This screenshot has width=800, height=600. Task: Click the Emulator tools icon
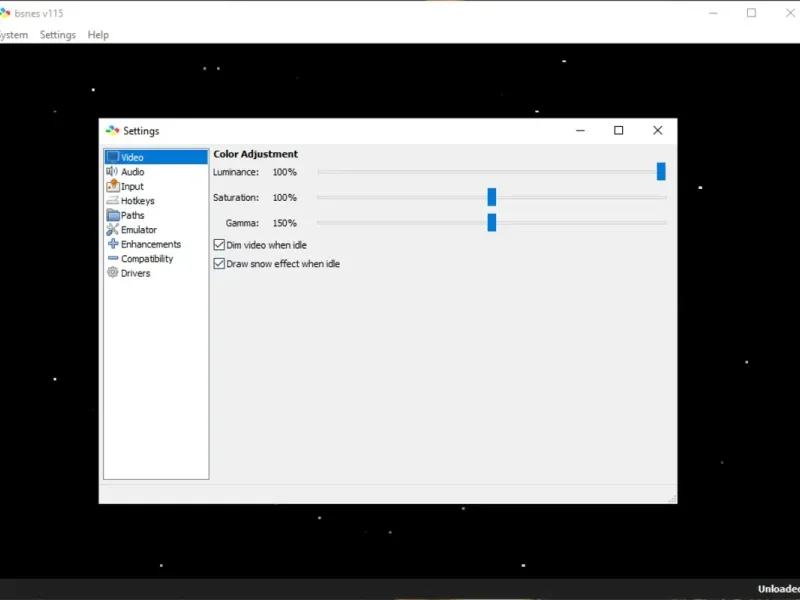tap(113, 230)
